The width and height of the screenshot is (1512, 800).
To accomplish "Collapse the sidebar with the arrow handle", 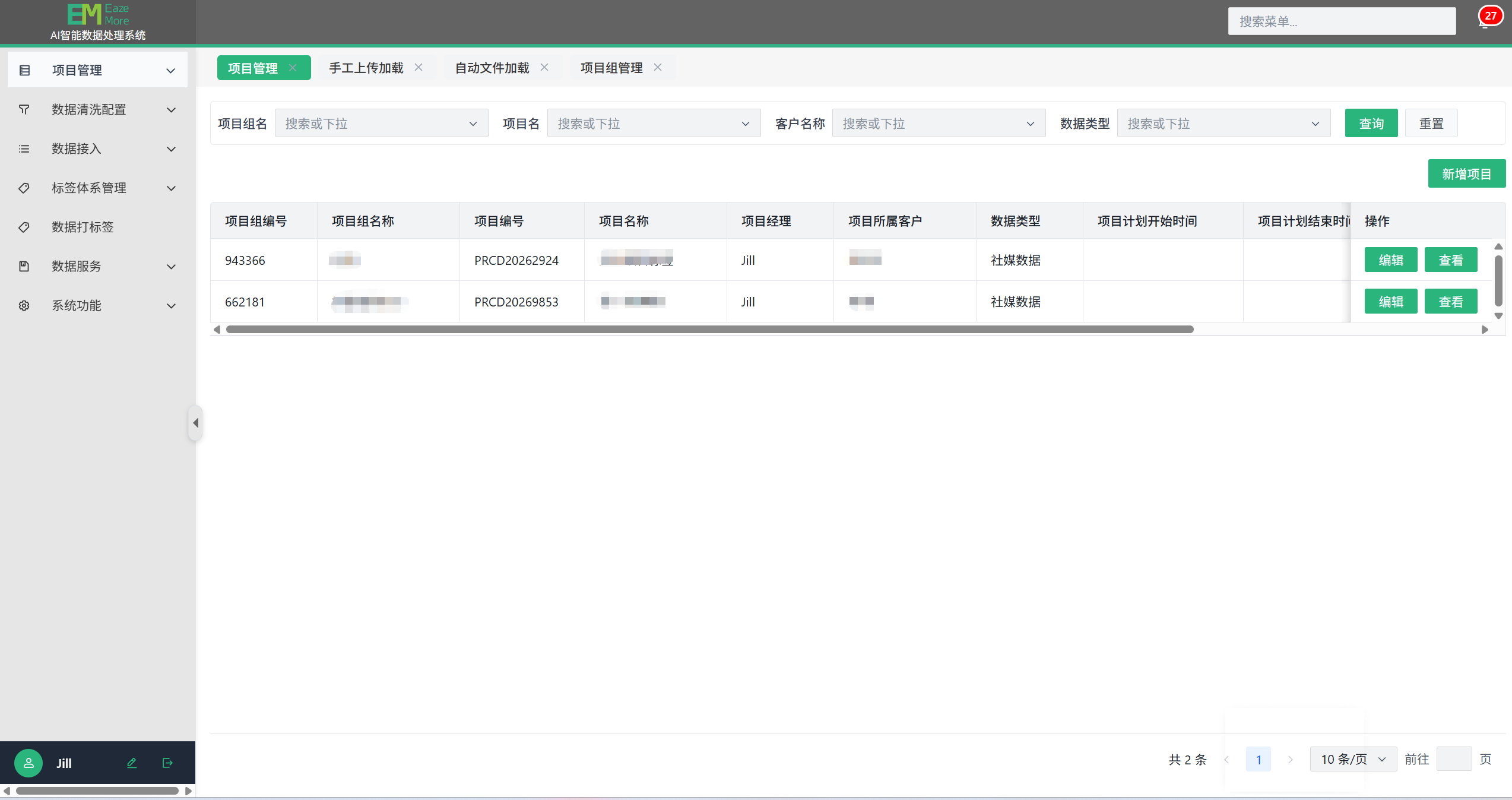I will tap(195, 423).
